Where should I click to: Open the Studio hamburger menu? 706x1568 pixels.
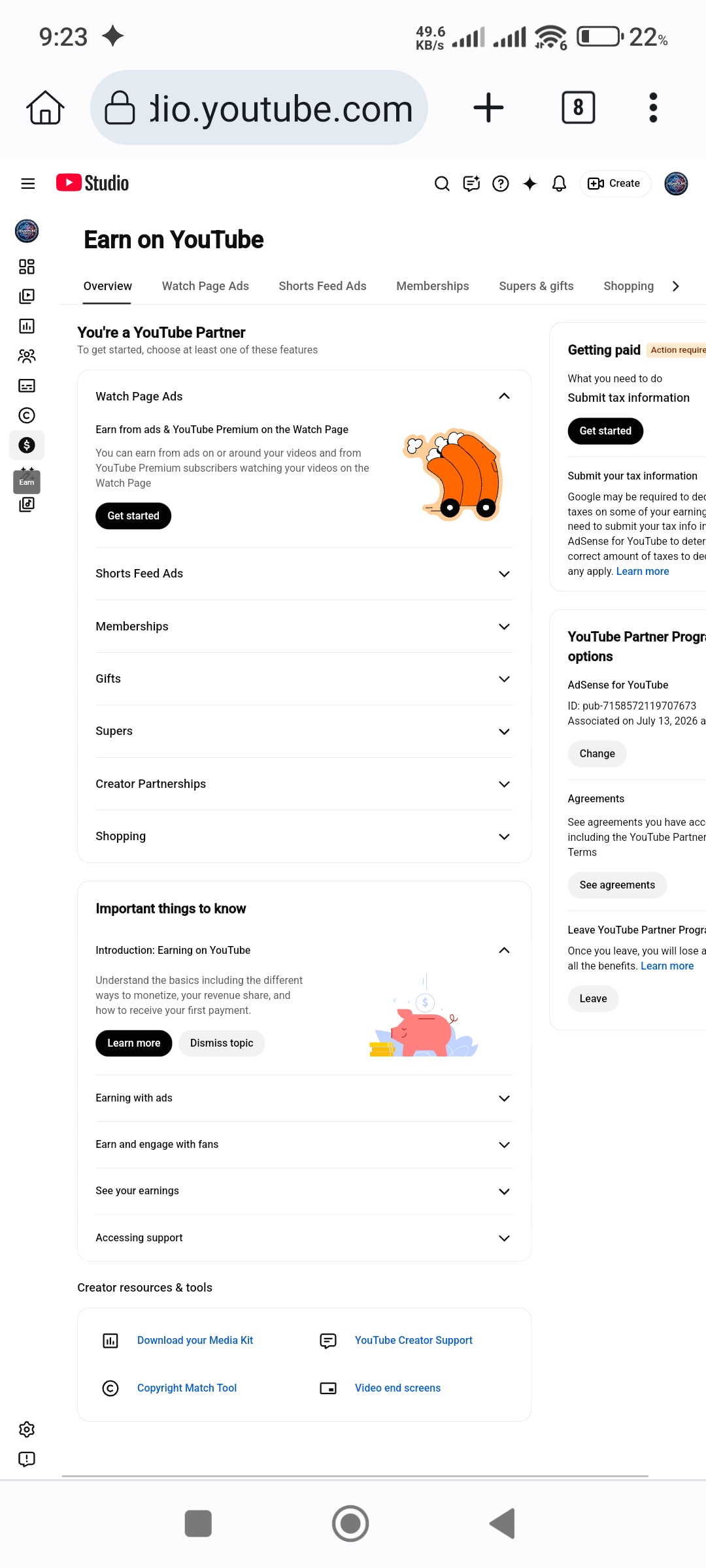[x=27, y=184]
